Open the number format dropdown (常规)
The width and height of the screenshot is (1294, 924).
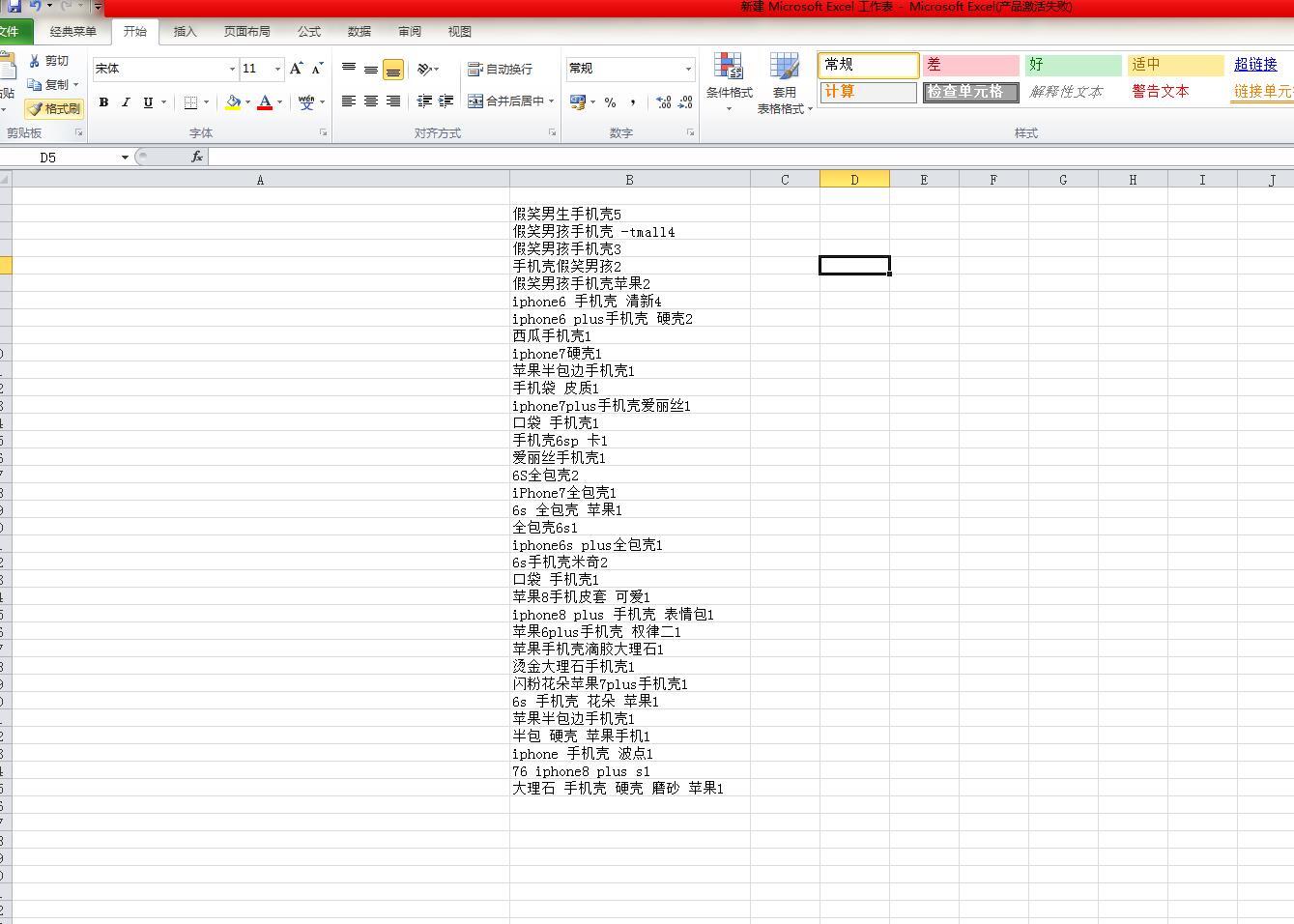(688, 69)
